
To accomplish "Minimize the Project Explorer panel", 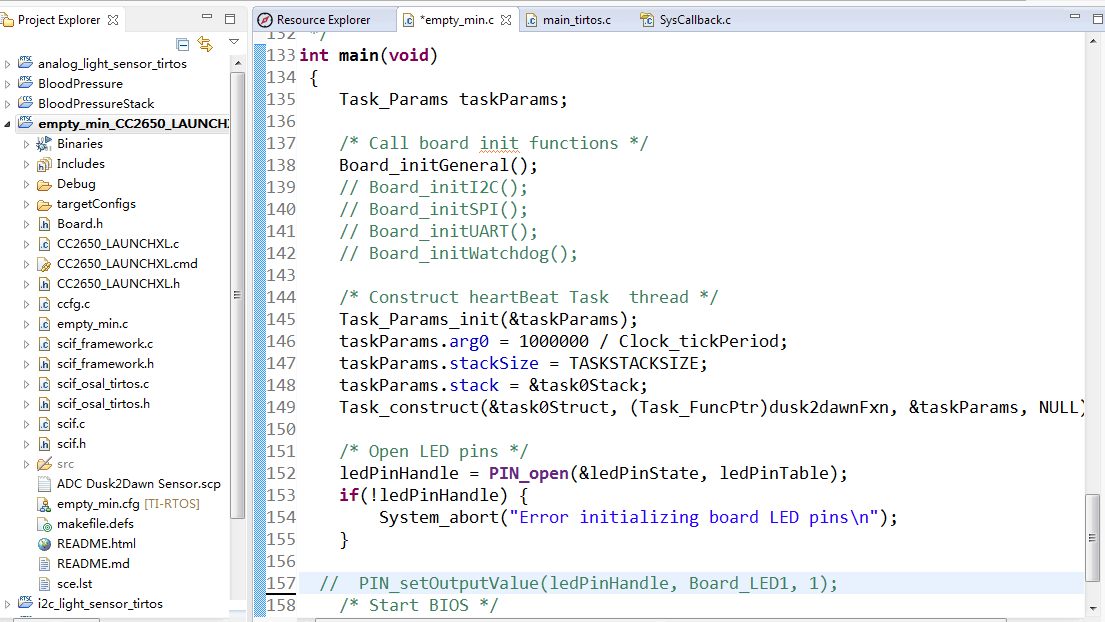I will point(206,17).
